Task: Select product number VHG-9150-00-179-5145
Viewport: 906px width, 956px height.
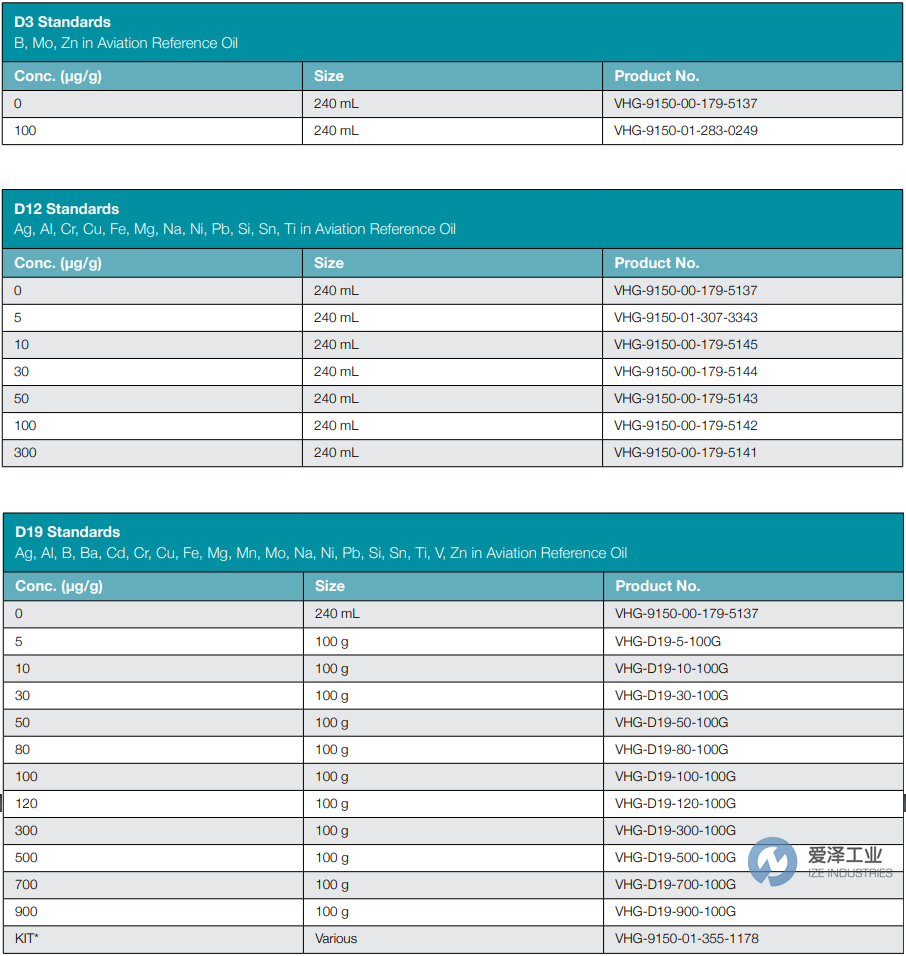Action: pos(686,345)
